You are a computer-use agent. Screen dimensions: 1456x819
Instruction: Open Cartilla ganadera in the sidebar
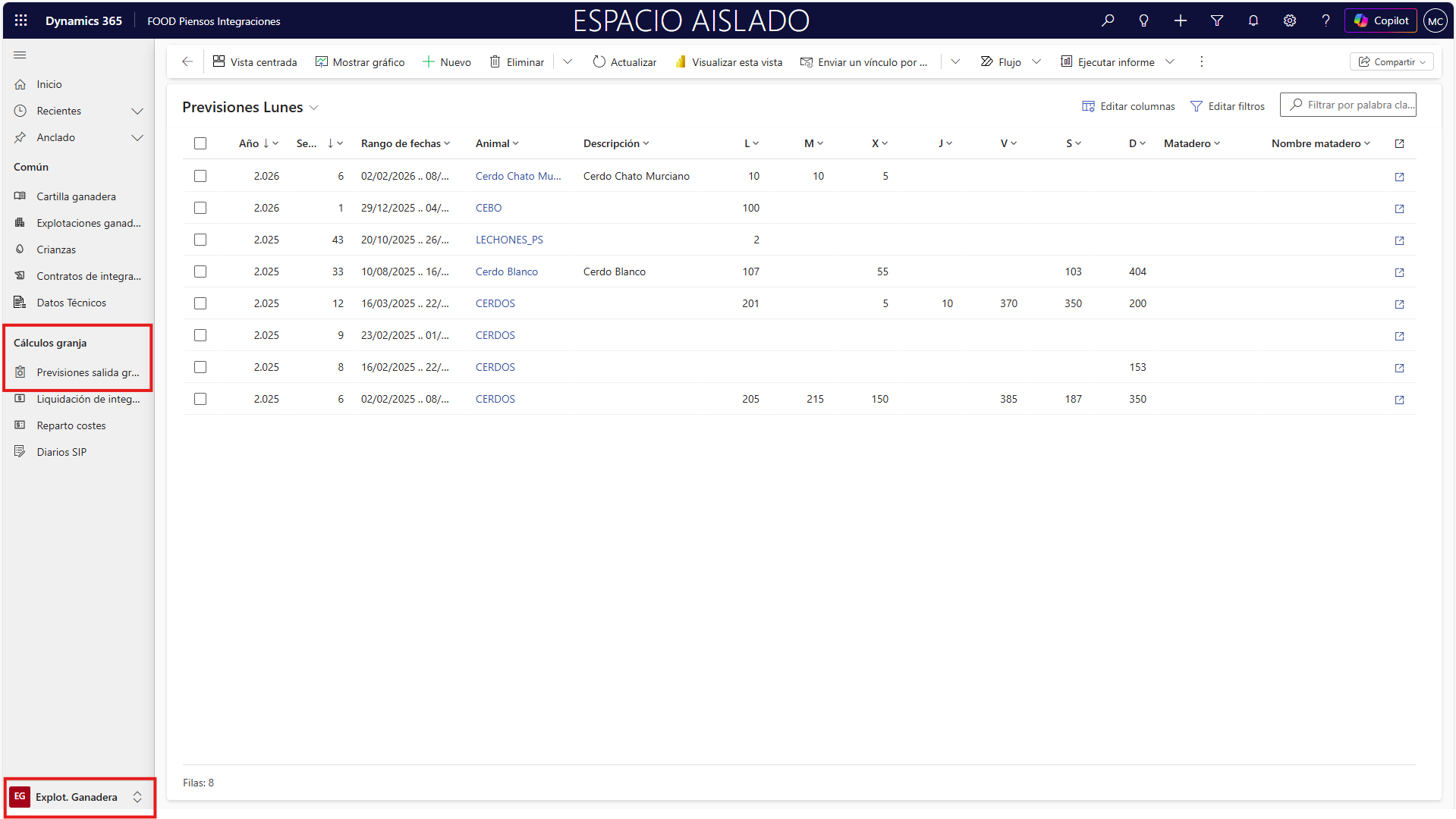[76, 196]
